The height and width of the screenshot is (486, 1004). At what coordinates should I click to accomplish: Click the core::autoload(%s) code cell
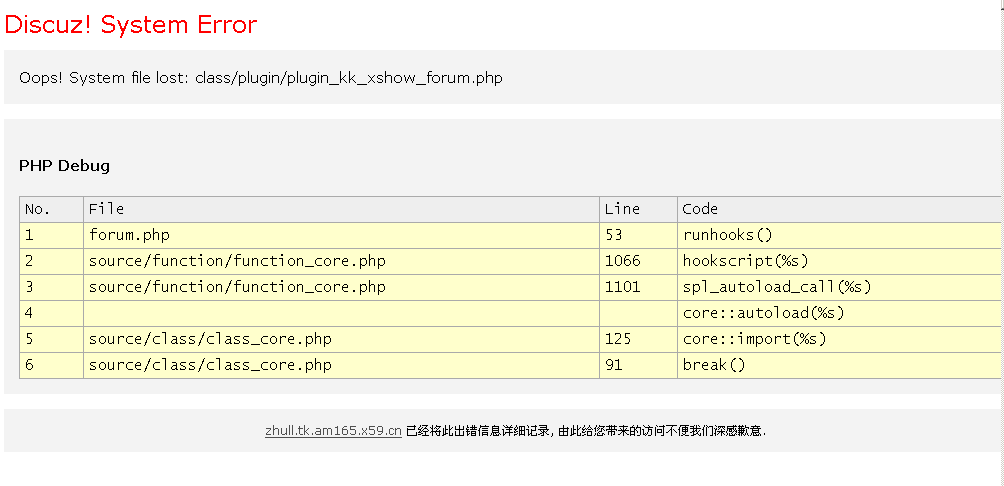tap(839, 314)
